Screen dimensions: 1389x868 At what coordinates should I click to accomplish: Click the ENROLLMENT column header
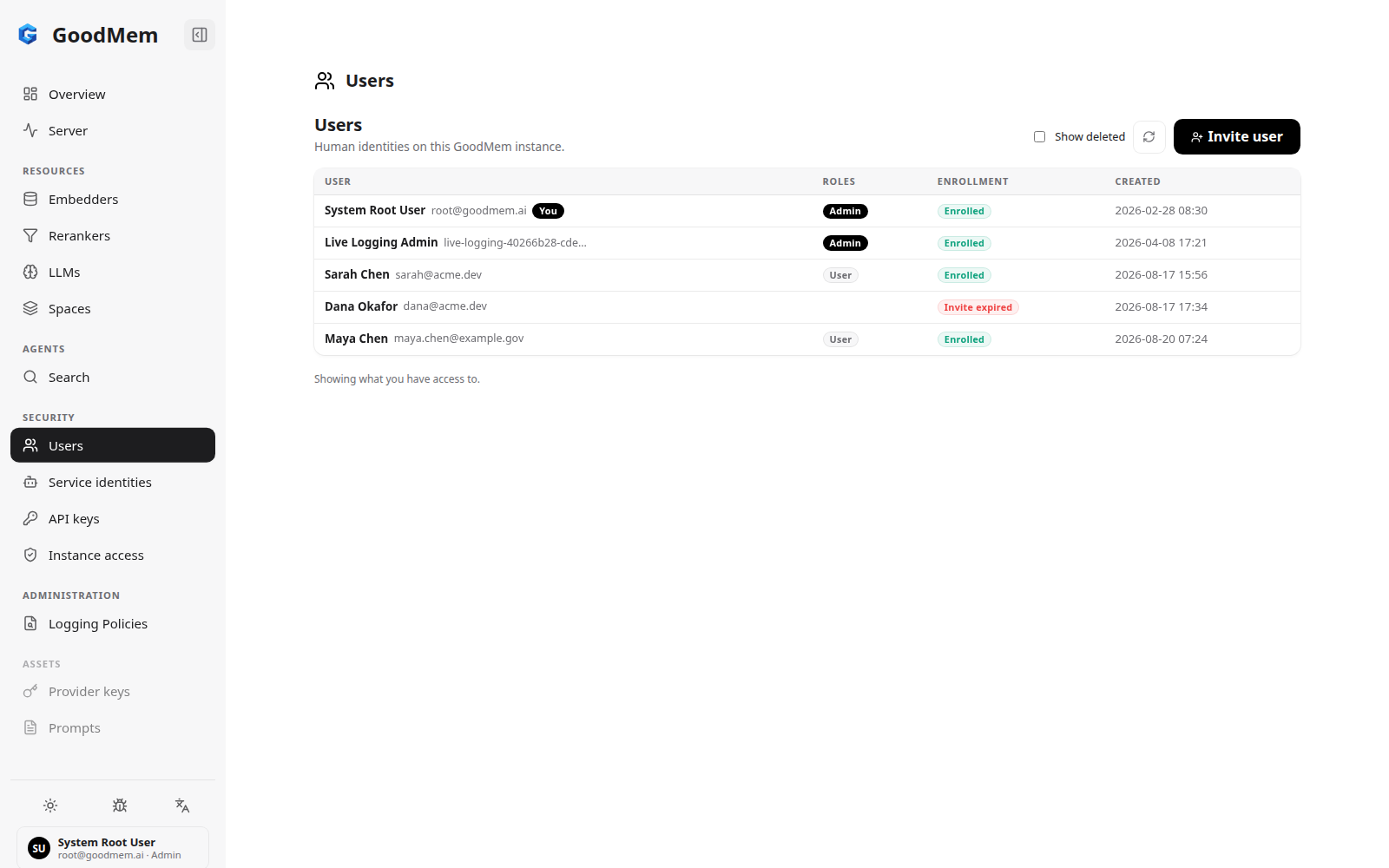pos(972,181)
